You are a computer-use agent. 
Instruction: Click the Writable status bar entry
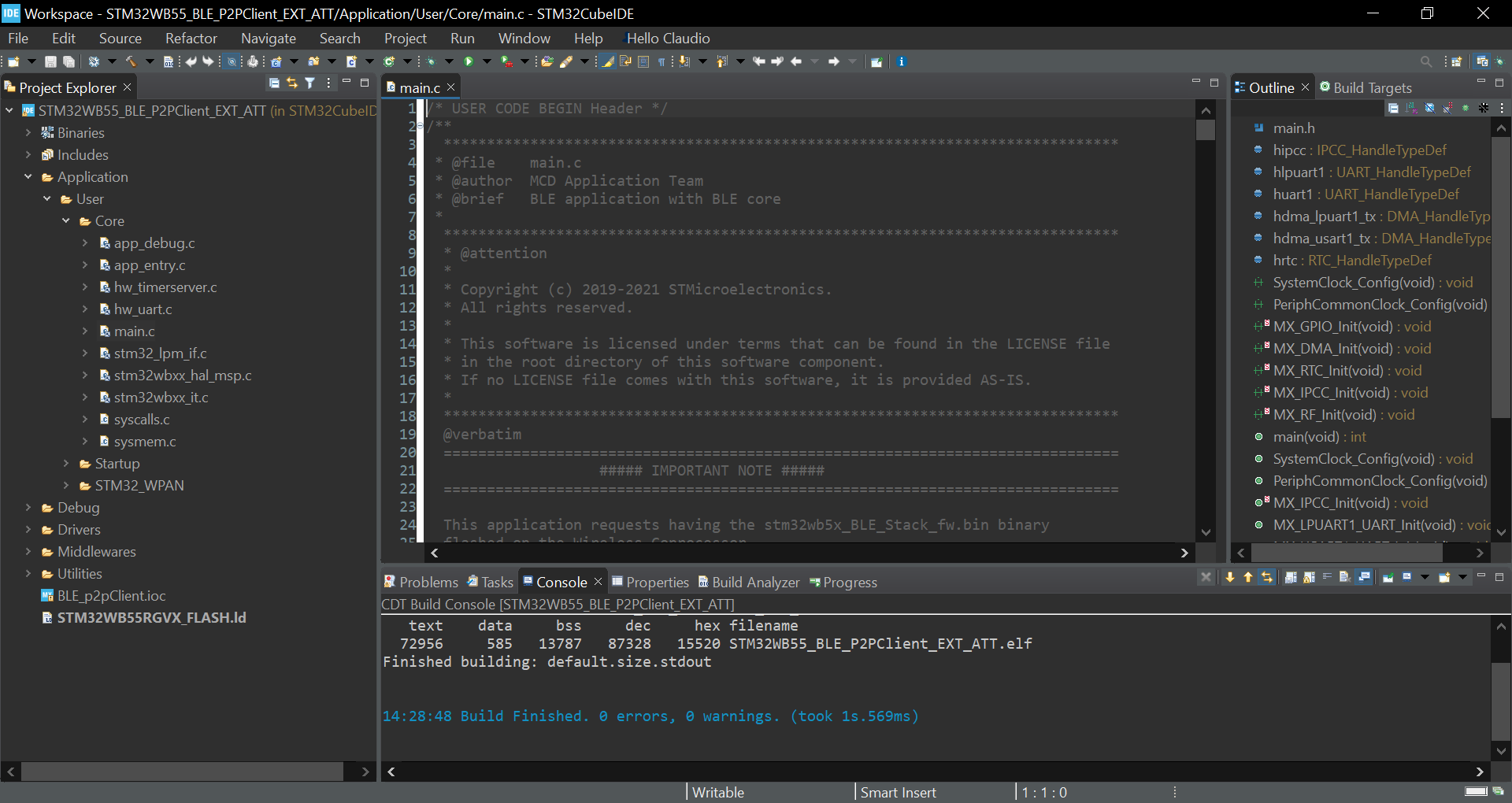coord(717,792)
